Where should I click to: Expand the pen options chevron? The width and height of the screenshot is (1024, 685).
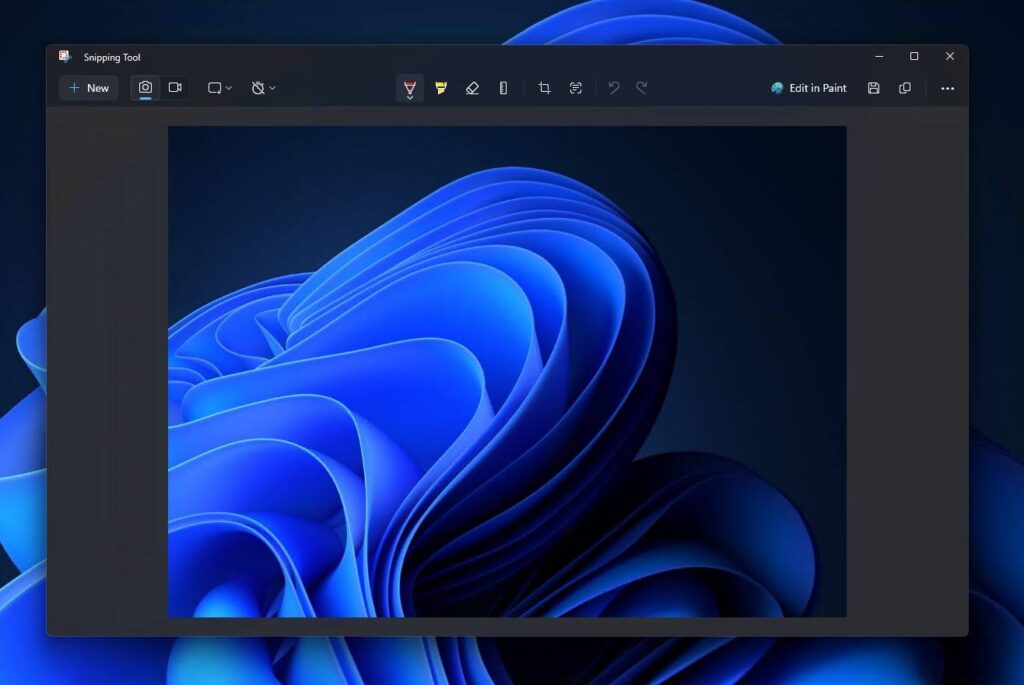(409, 97)
